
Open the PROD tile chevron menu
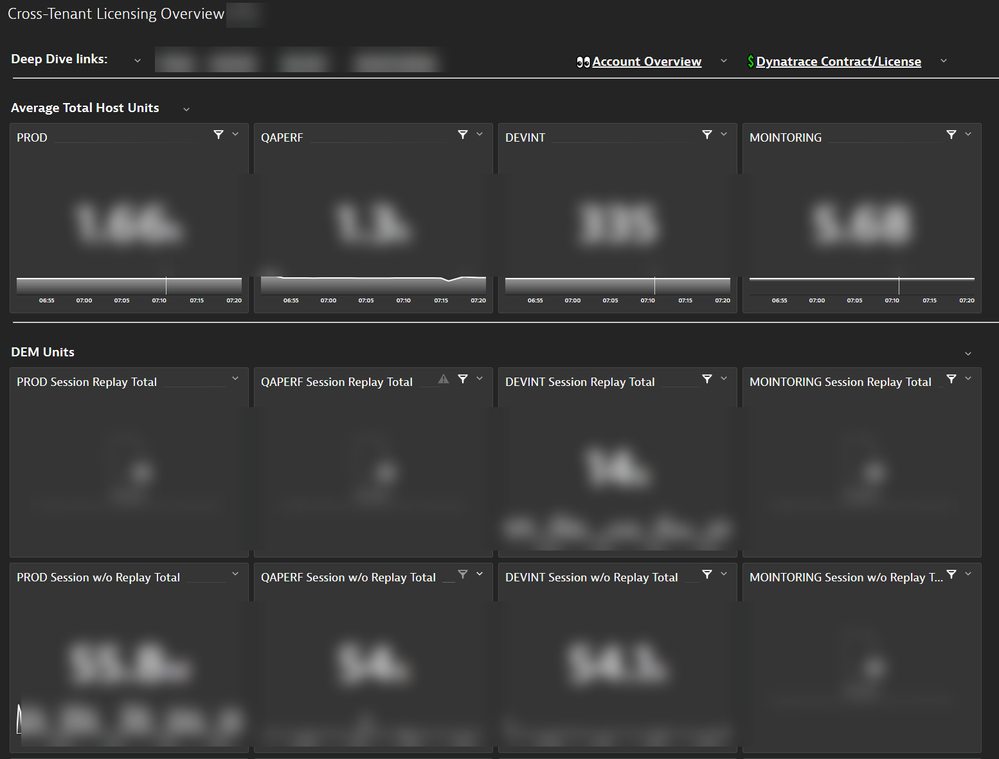click(x=235, y=135)
